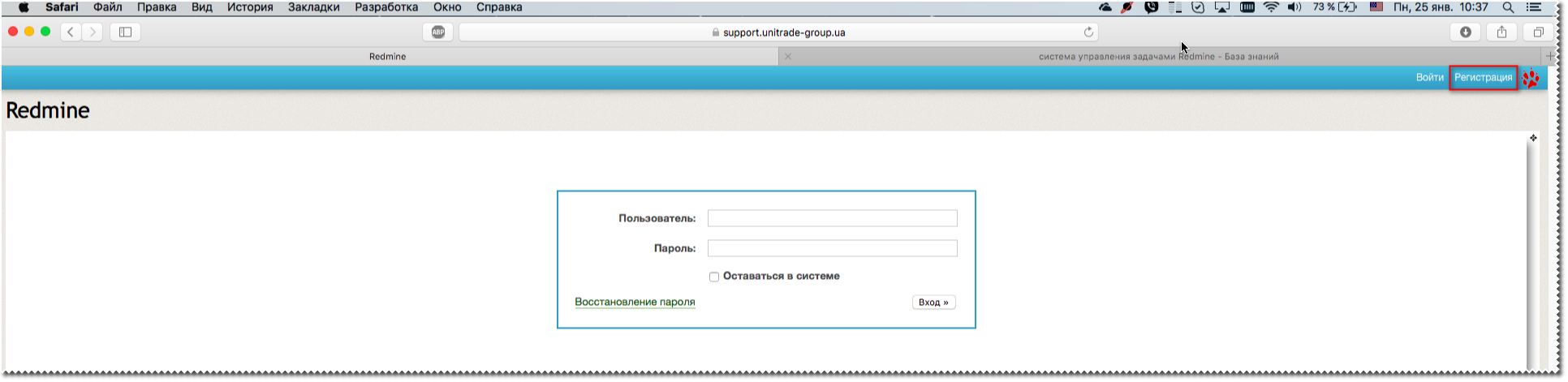Click the address bar support.unitrade-group.ua

(x=778, y=32)
